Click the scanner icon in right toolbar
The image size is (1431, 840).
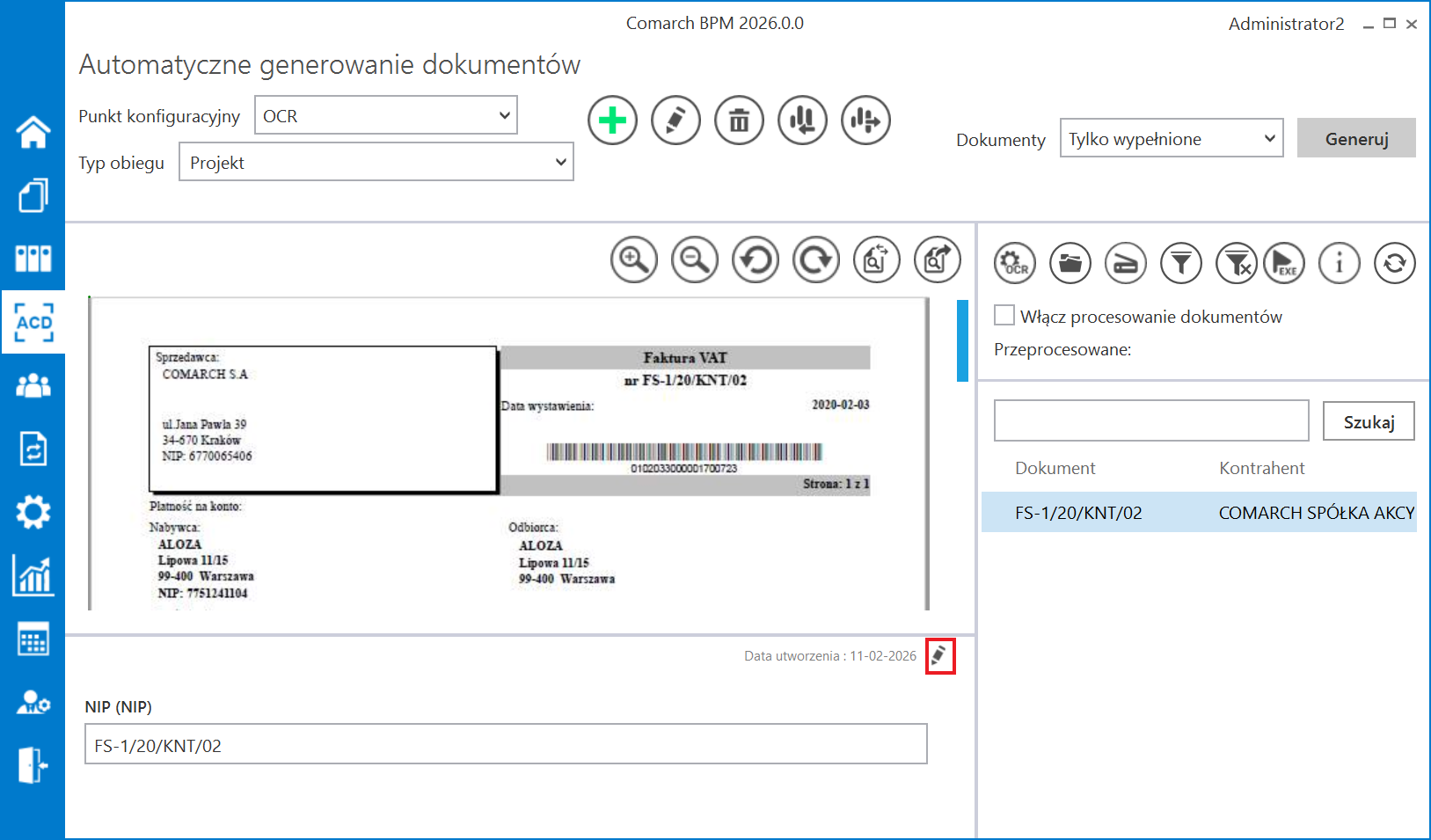(1126, 263)
